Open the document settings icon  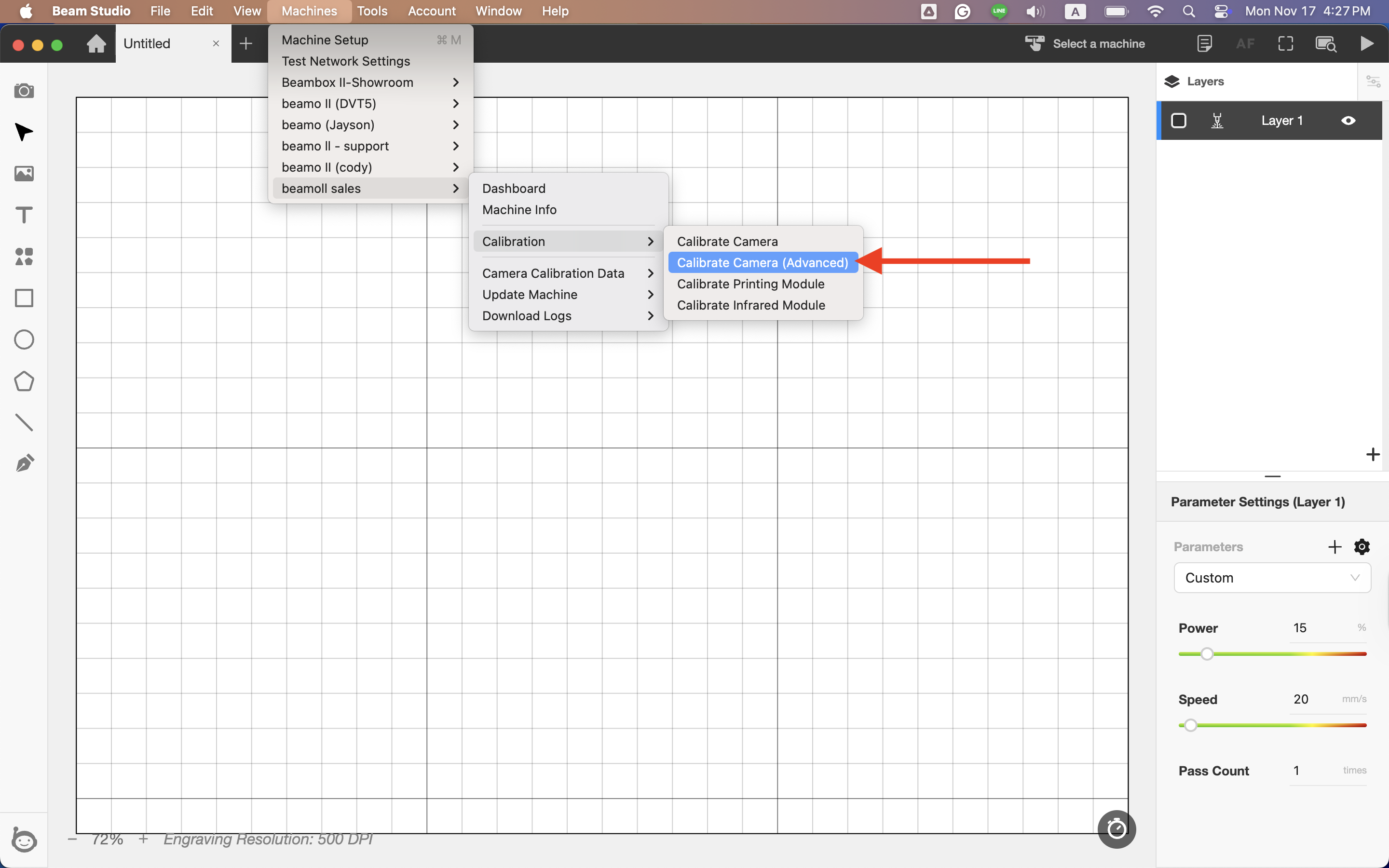pyautogui.click(x=1205, y=43)
